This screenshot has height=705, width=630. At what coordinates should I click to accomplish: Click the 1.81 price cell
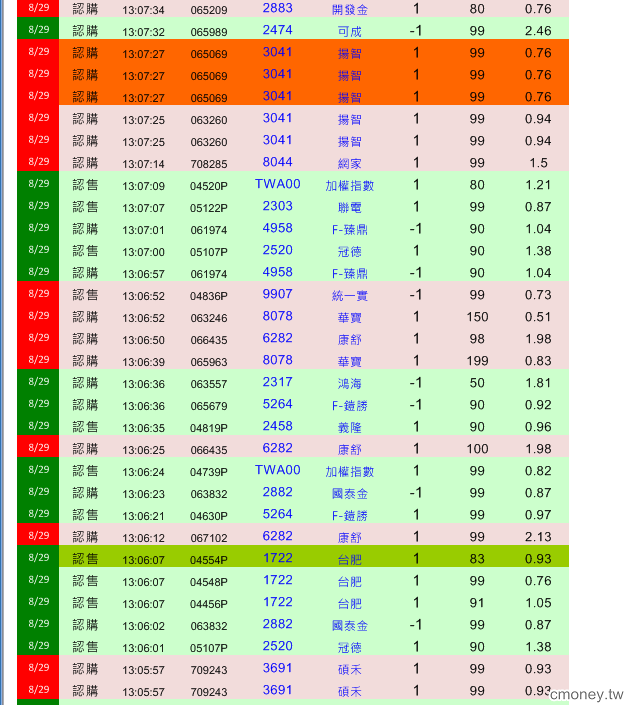538,383
